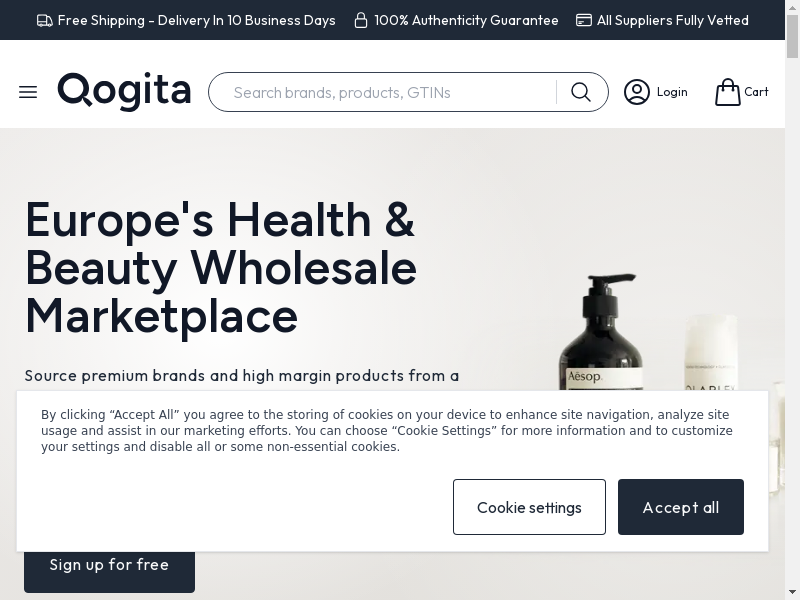This screenshot has height=600, width=800.
Task: Click the vertical page scrollbar thumb
Action: click(792, 37)
